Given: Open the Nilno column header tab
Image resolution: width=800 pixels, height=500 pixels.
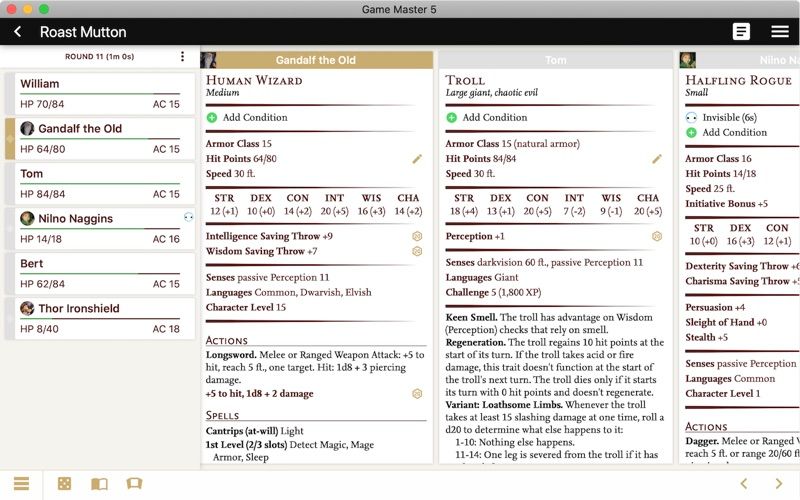Looking at the screenshot, I should point(740,60).
